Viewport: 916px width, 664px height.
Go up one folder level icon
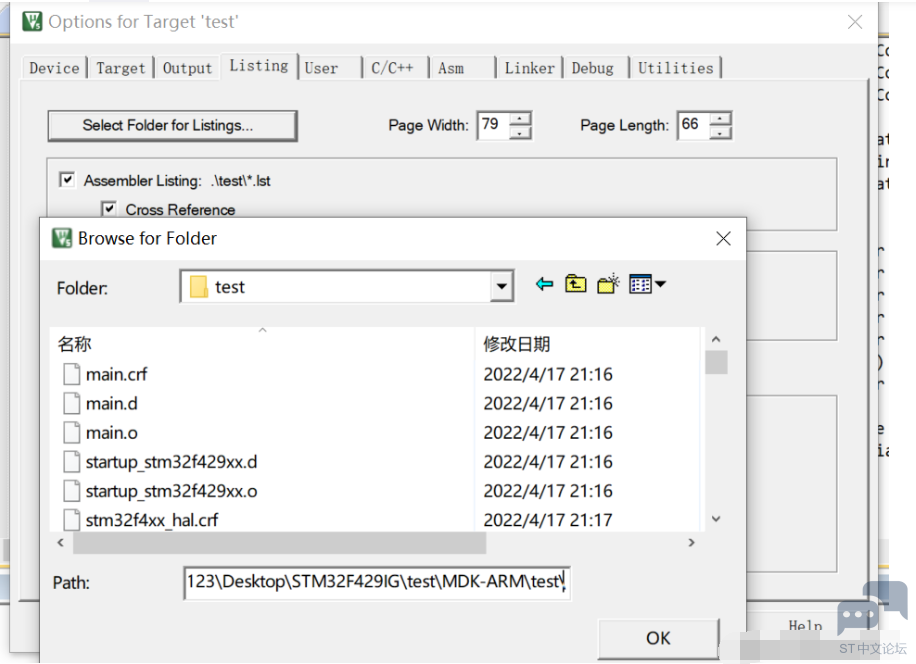(x=575, y=284)
